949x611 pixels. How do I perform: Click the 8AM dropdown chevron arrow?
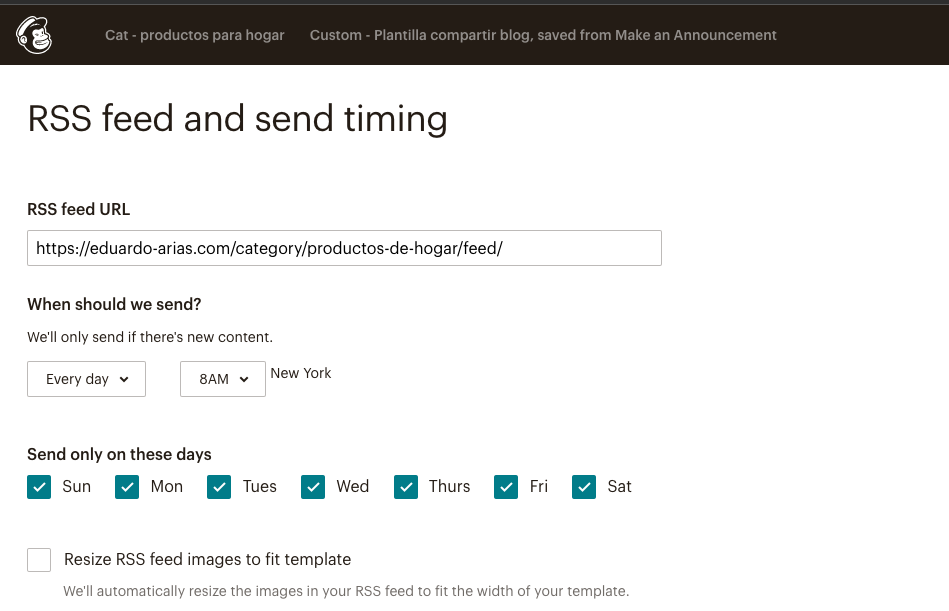coord(245,379)
